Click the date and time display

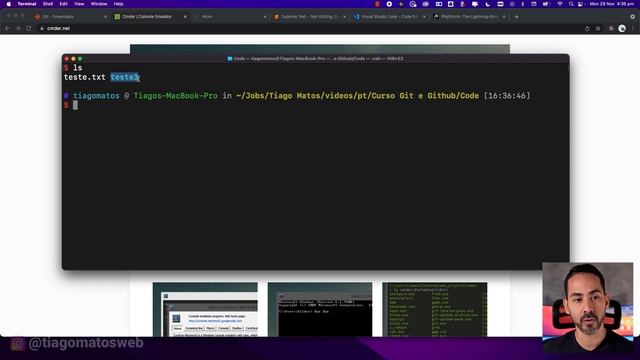(611, 4)
